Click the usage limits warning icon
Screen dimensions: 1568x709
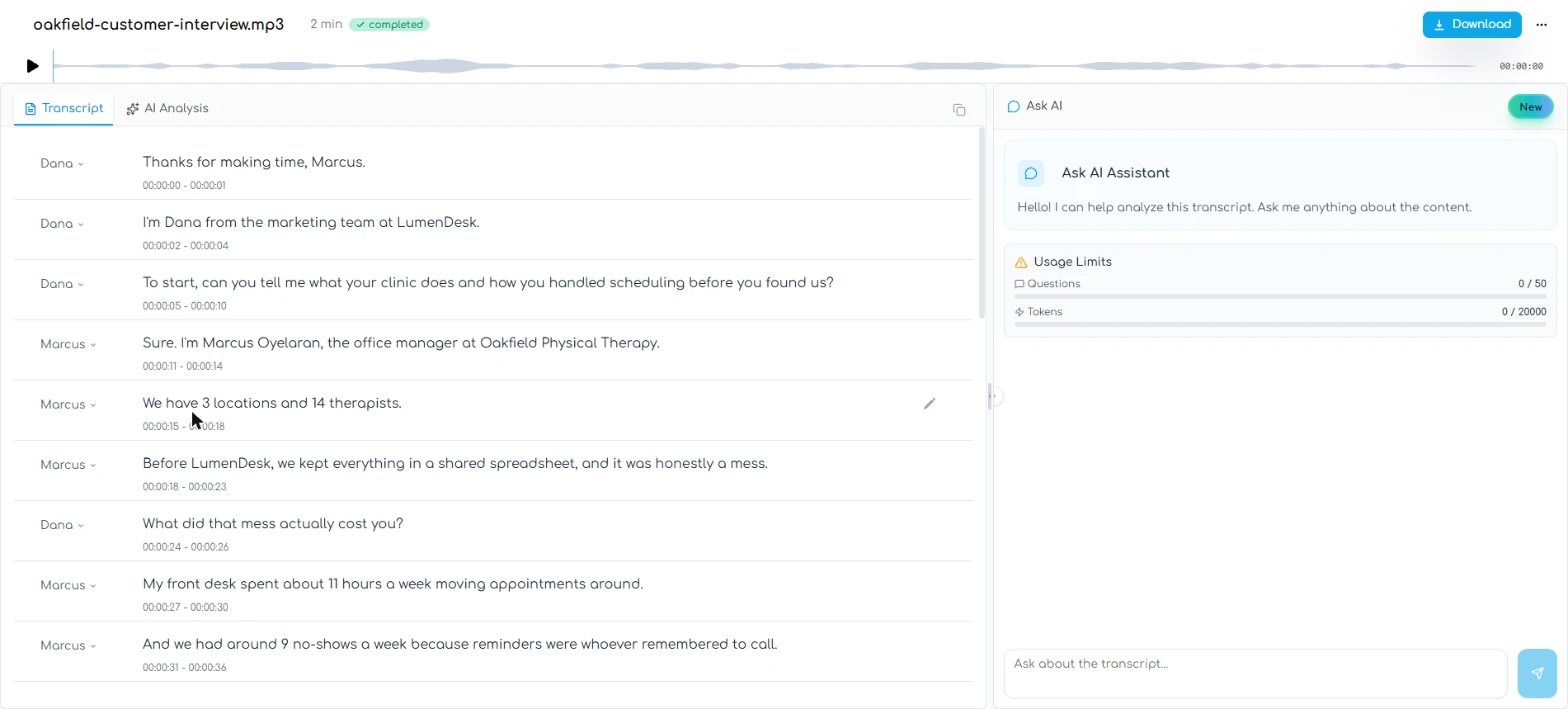(x=1021, y=262)
